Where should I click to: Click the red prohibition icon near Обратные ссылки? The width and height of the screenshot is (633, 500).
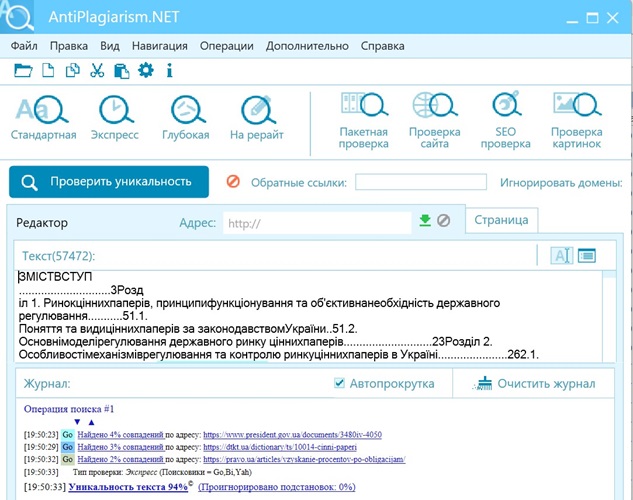point(233,182)
